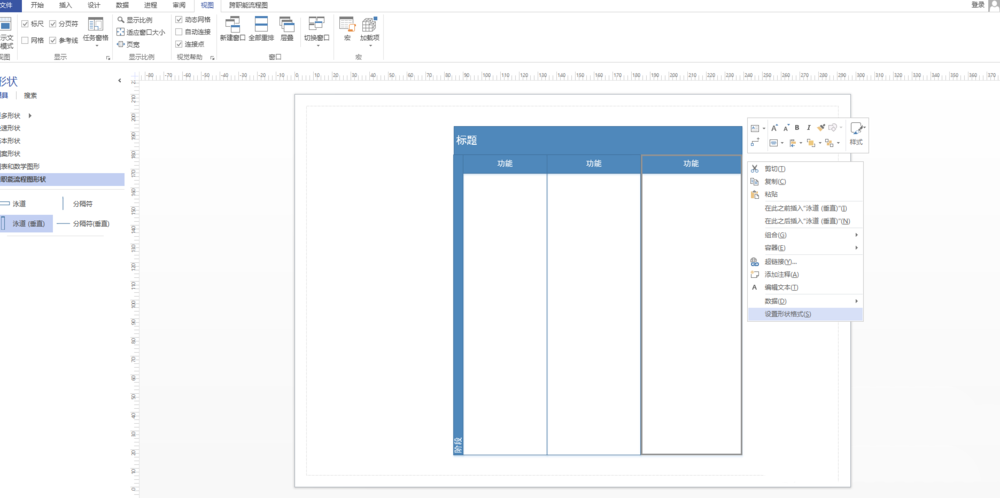Click the 显示比例 zoom magnifier button

coord(135,20)
